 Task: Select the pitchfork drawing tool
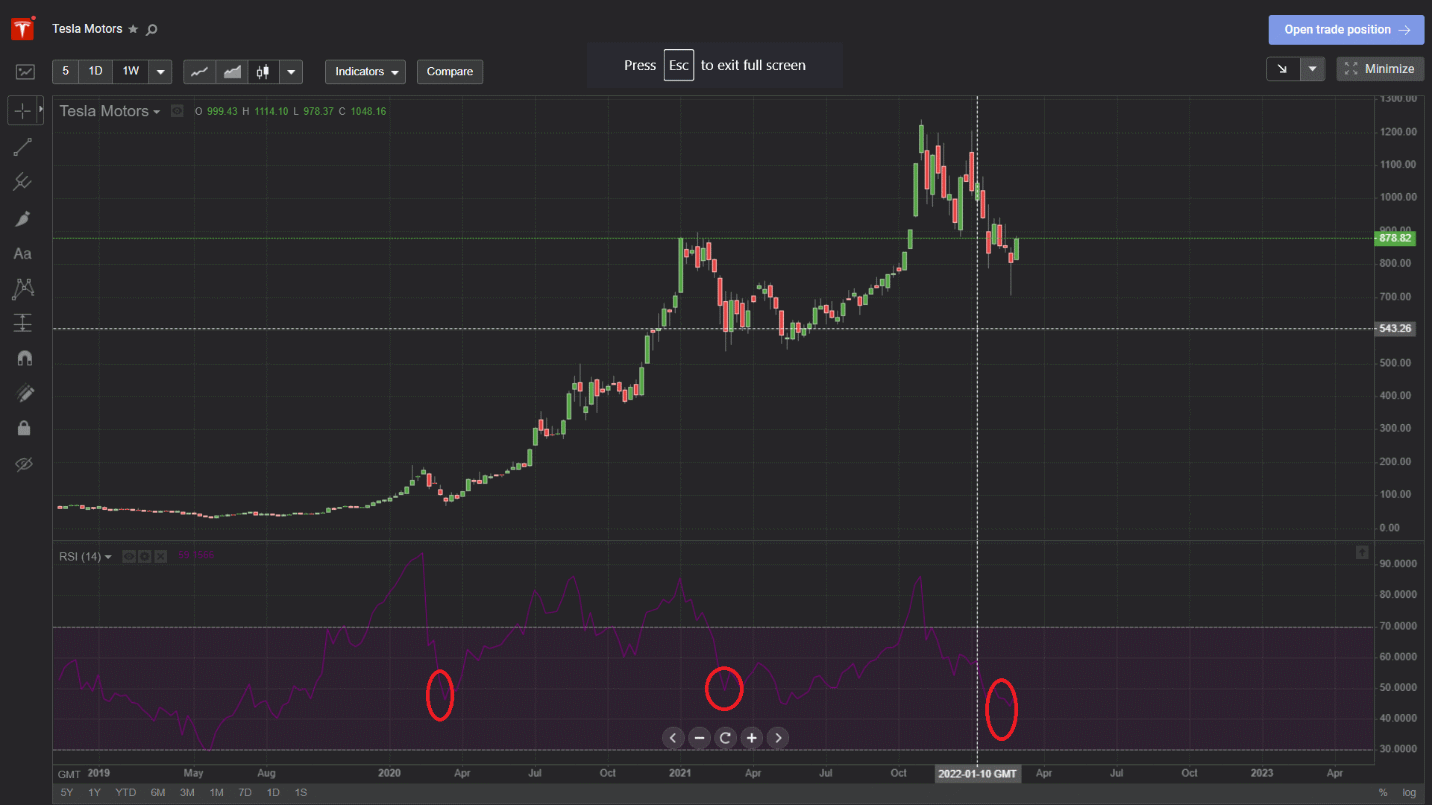[x=23, y=182]
